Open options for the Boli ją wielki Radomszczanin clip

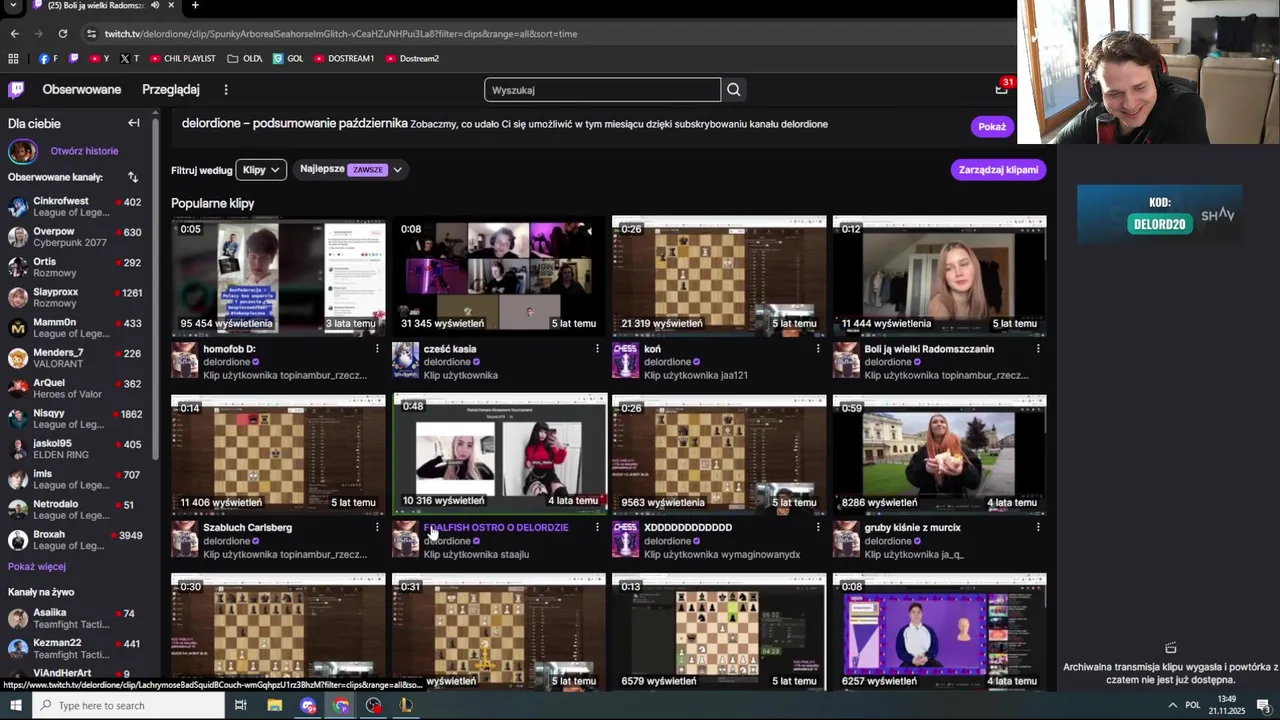(1038, 349)
